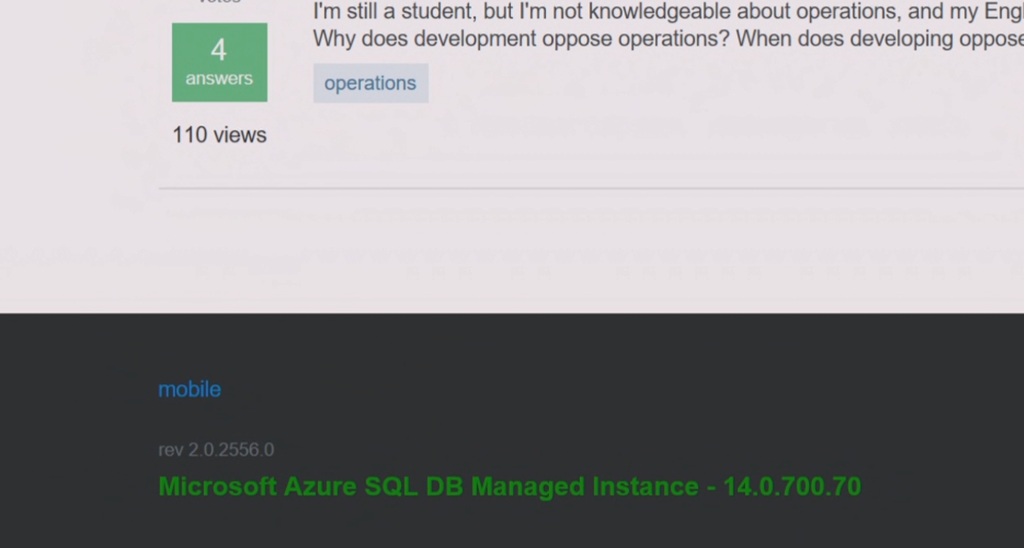
Task: Click the 14.0.700.70 version number
Action: coord(792,487)
